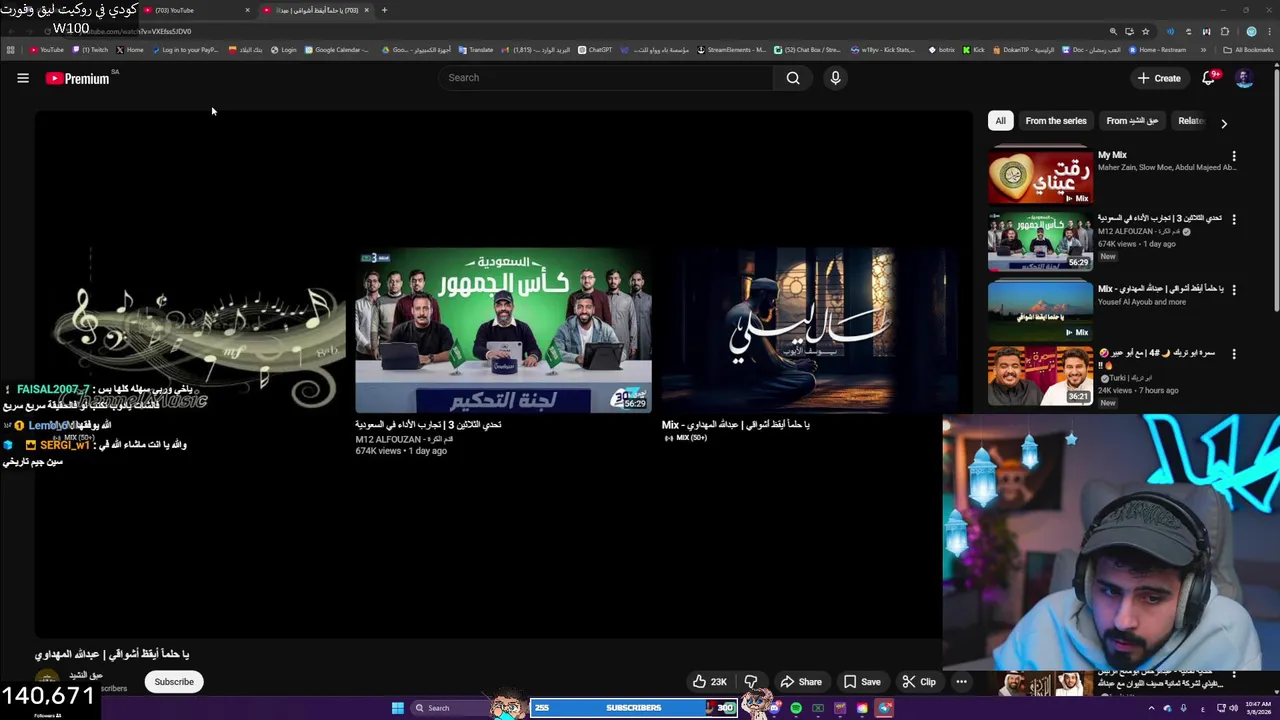Open Translate bookmark

pyautogui.click(x=475, y=50)
